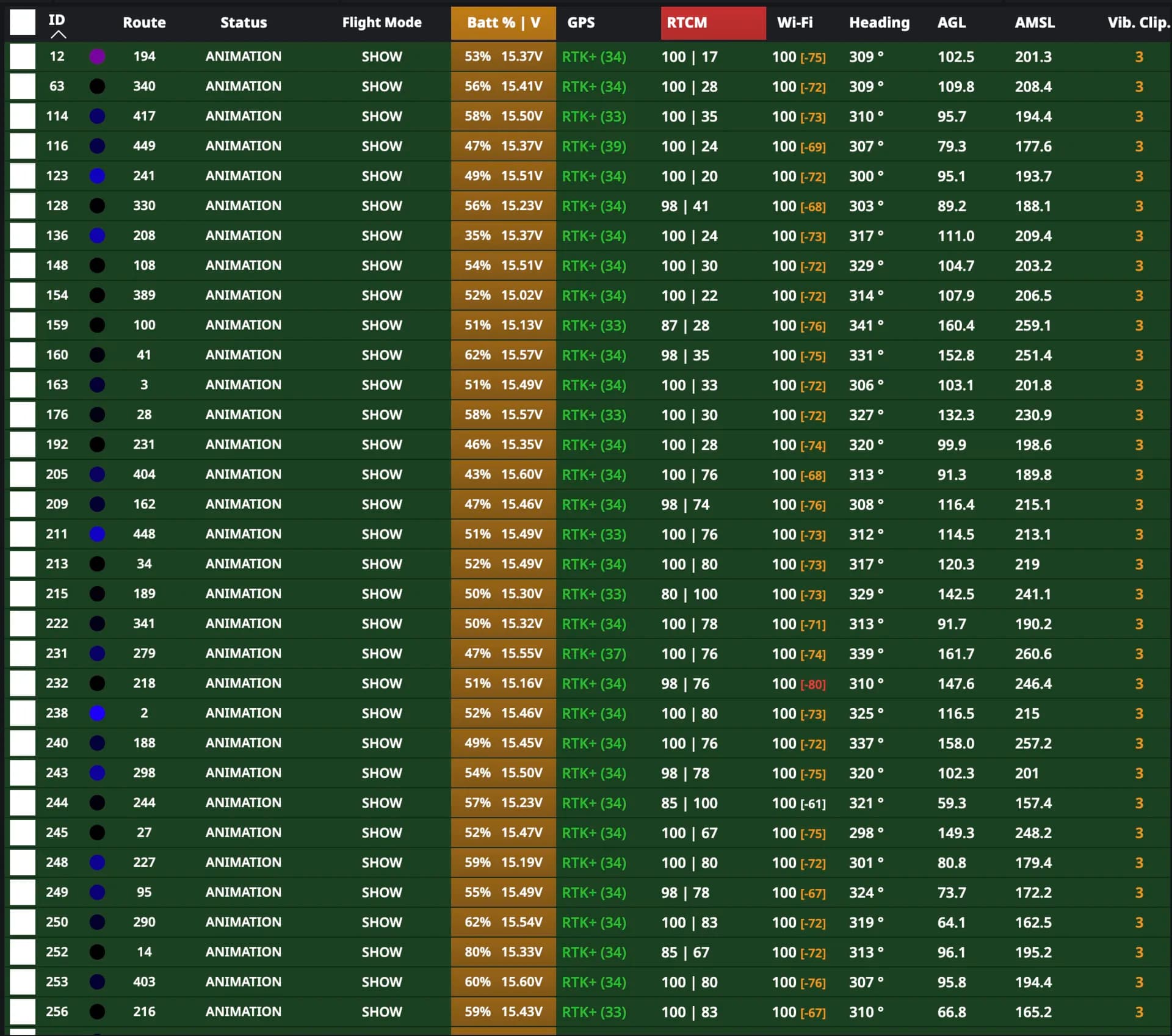Select checkbox for drone ID 63
Viewport: 1172px width, 1036px height.
(x=23, y=87)
